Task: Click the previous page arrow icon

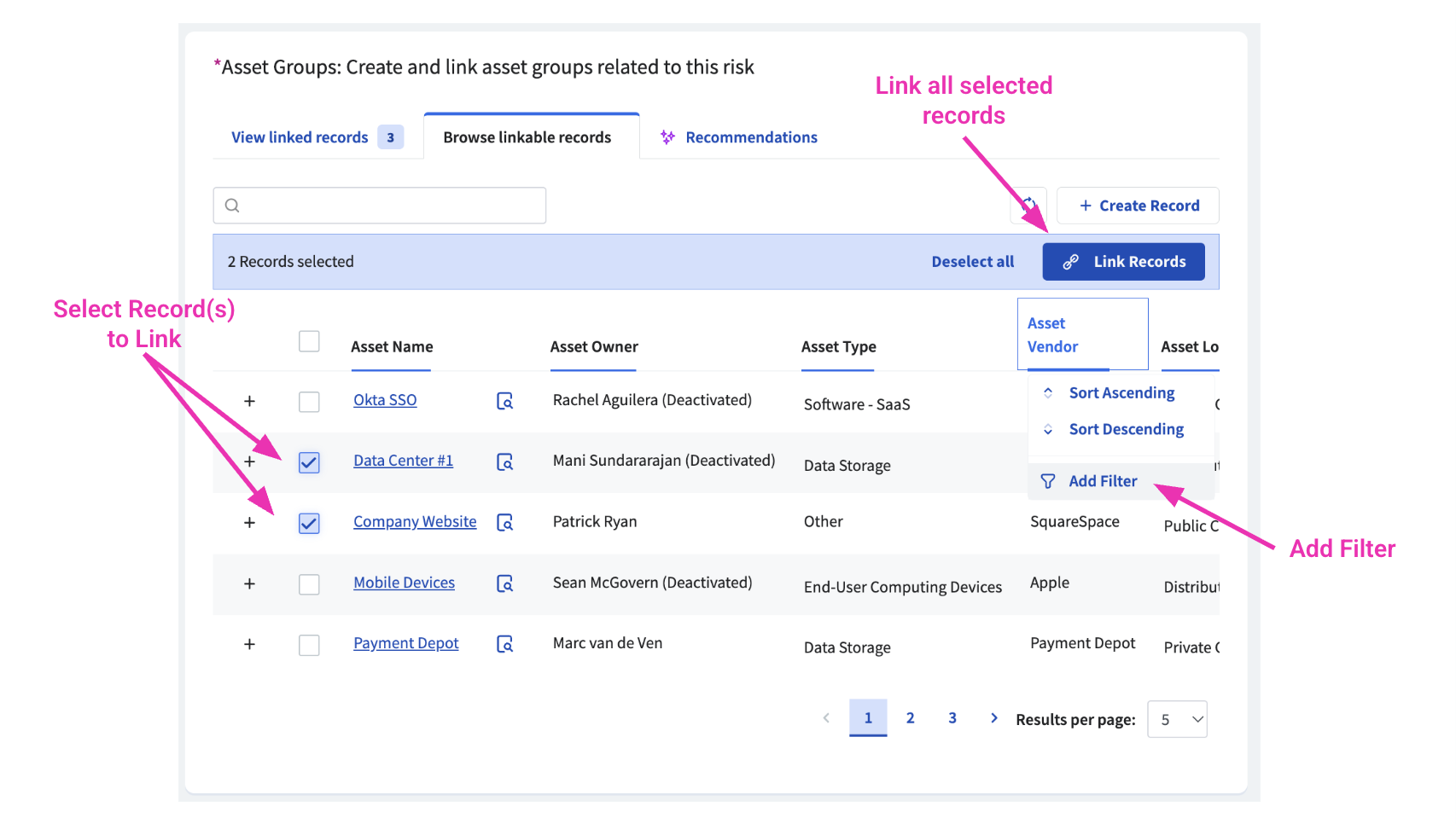Action: click(826, 718)
